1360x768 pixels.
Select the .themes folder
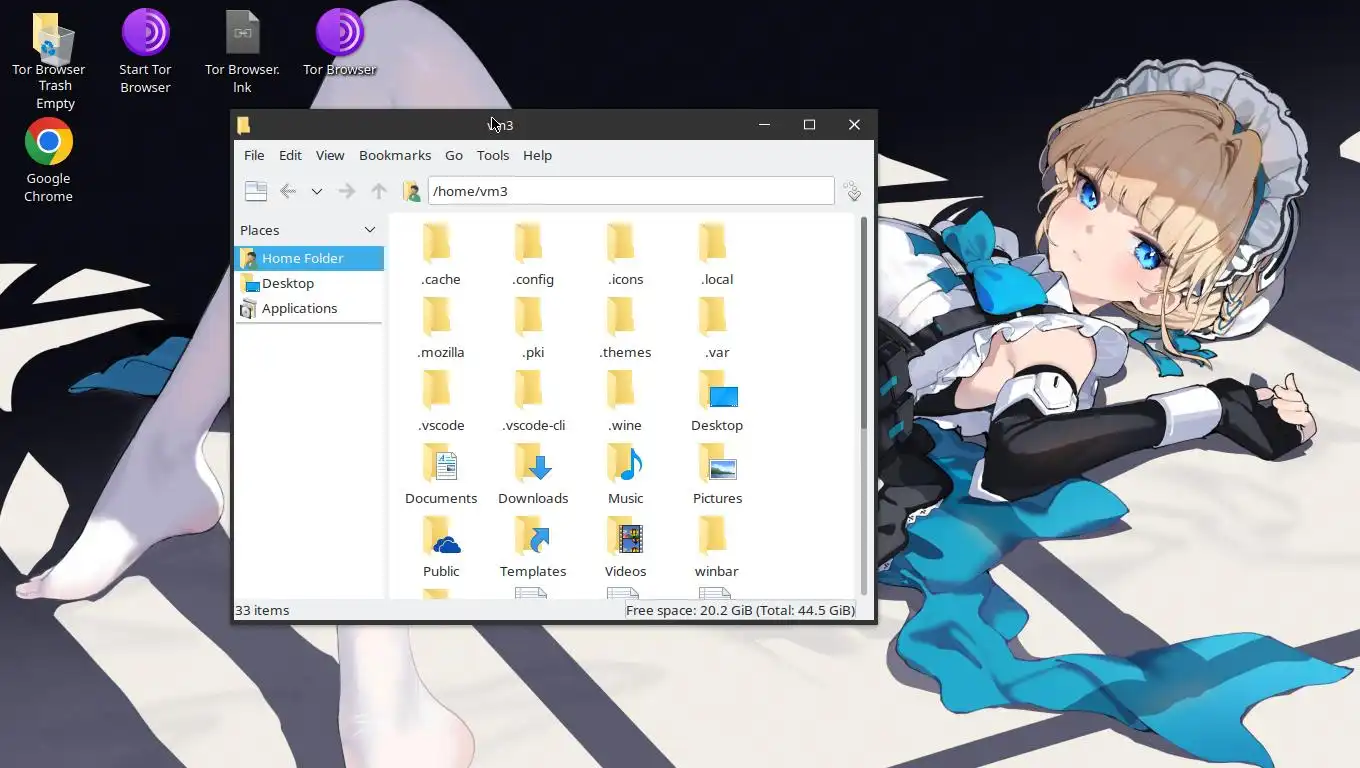click(x=625, y=328)
